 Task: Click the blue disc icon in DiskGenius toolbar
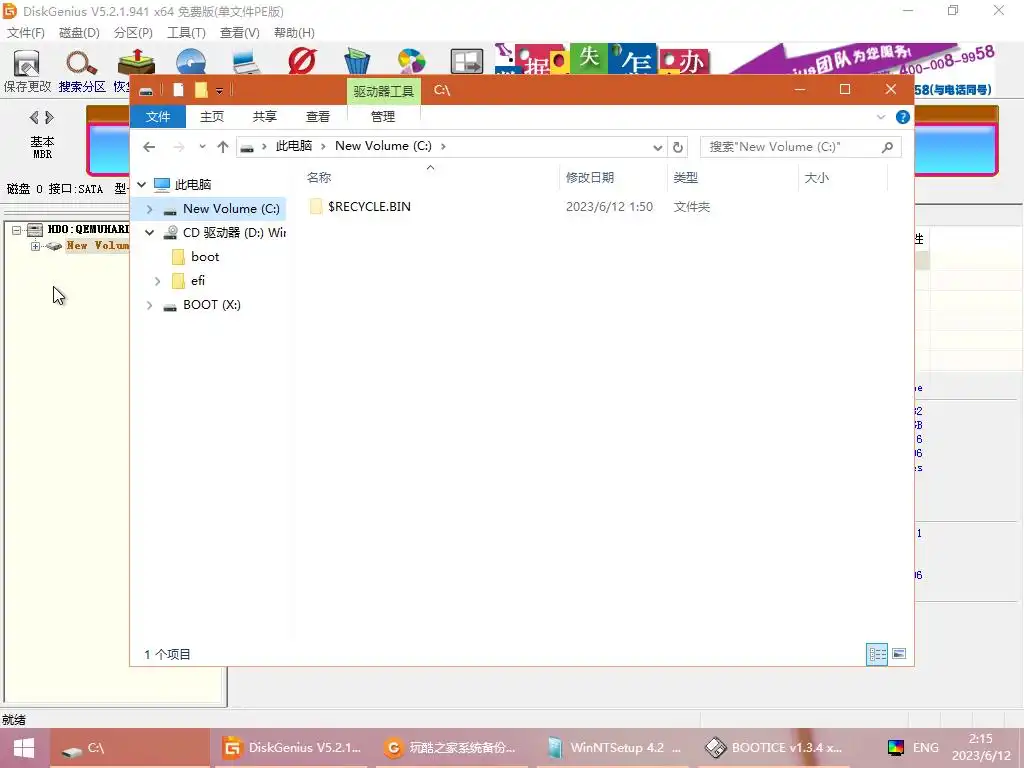click(191, 62)
